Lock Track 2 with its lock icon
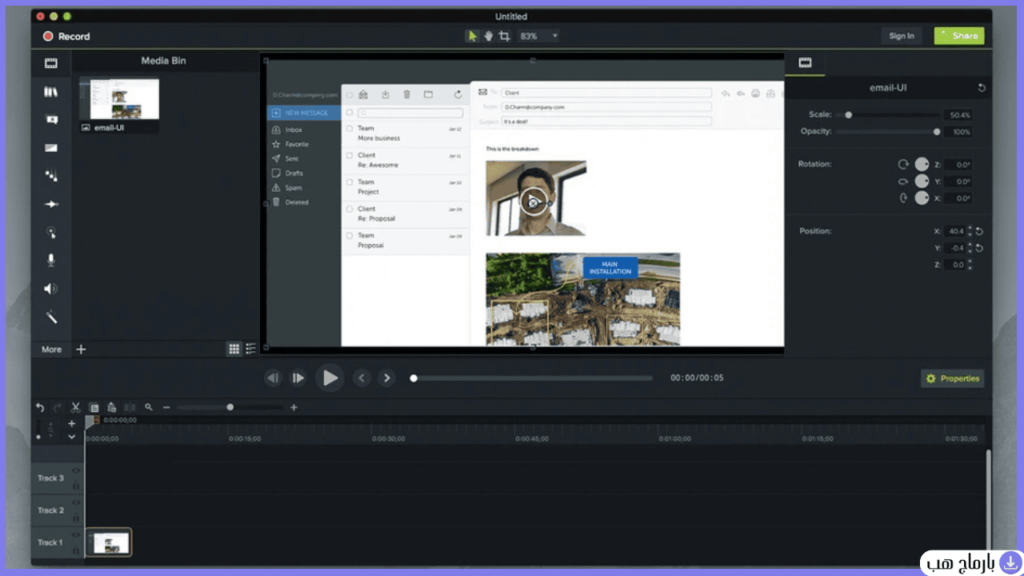 click(76, 519)
